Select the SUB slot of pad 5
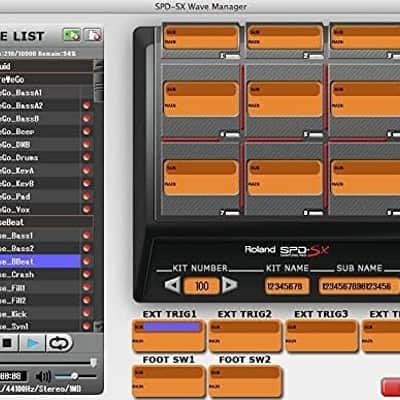Viewport: 400px width, 400px height. [x=284, y=90]
